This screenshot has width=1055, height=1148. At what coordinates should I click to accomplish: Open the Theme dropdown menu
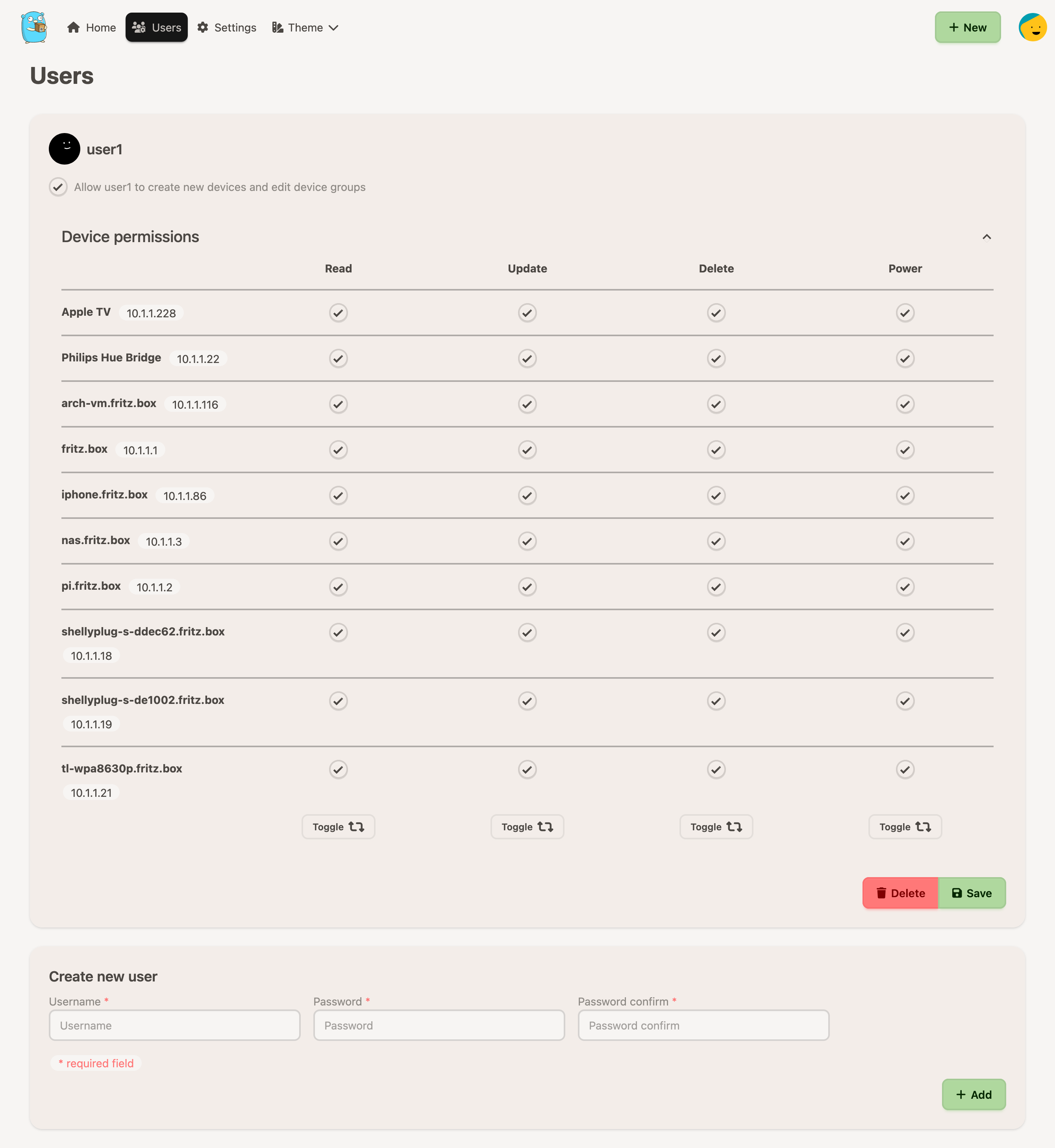(x=305, y=28)
